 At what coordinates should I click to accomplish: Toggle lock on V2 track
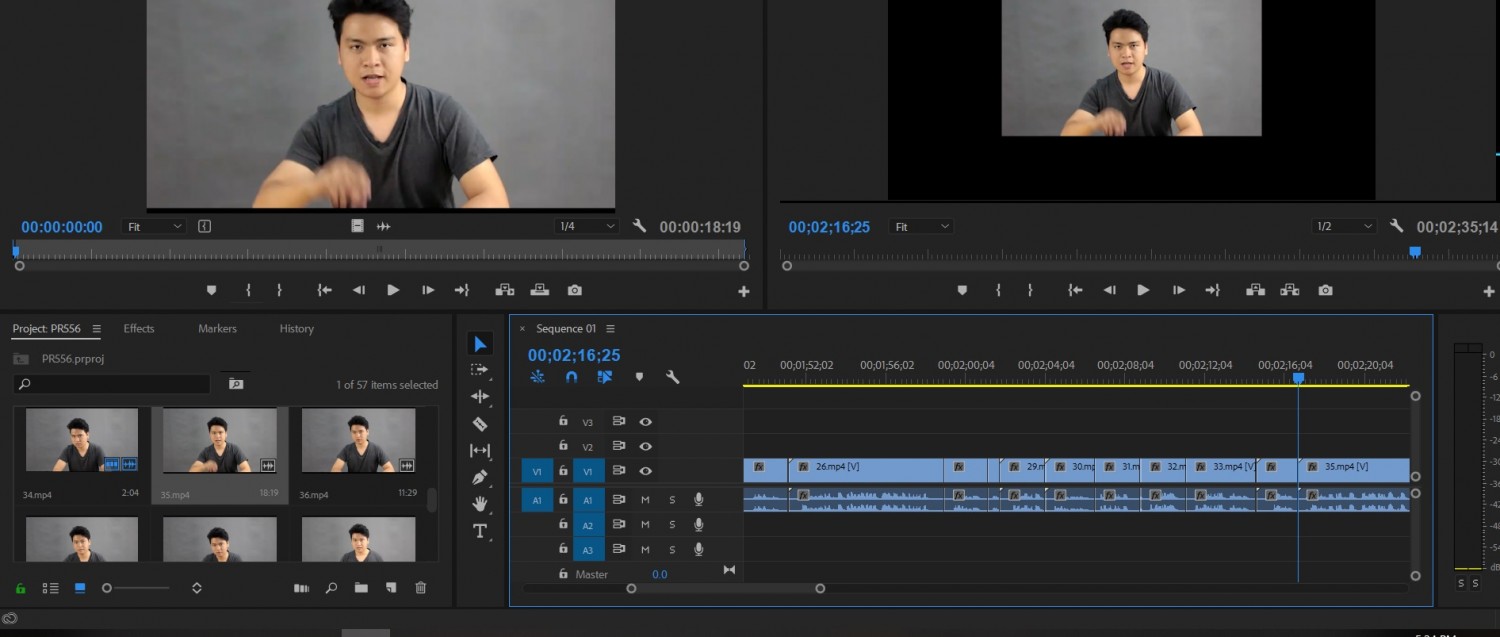563,446
